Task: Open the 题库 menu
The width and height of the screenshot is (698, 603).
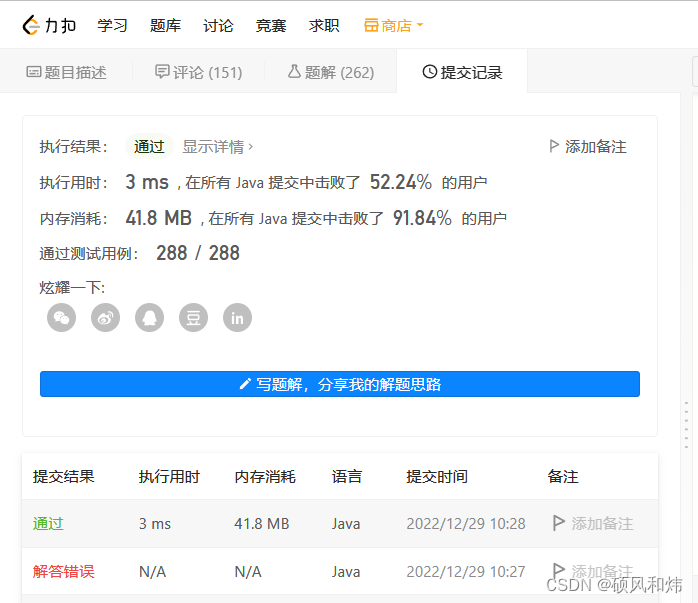Action: tap(165, 25)
